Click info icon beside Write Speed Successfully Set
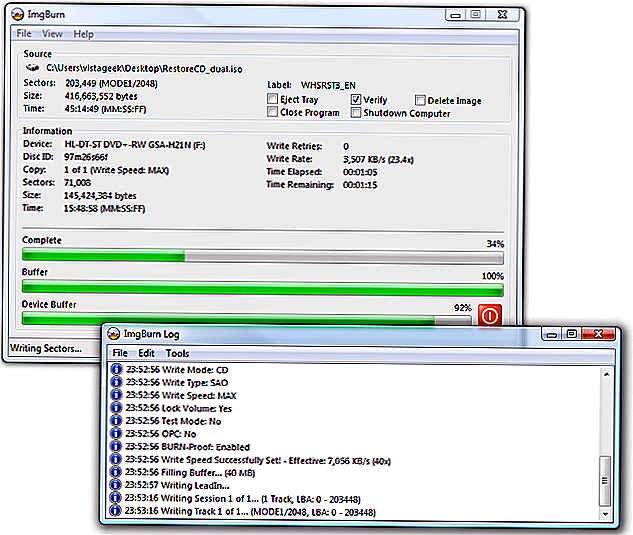The height and width of the screenshot is (535, 633). pyautogui.click(x=116, y=459)
